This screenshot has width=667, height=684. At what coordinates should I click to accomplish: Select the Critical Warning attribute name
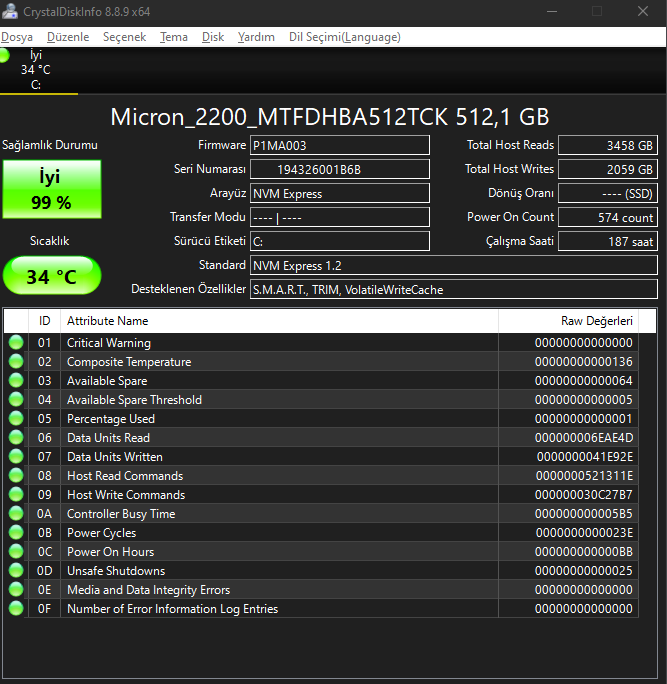point(109,343)
